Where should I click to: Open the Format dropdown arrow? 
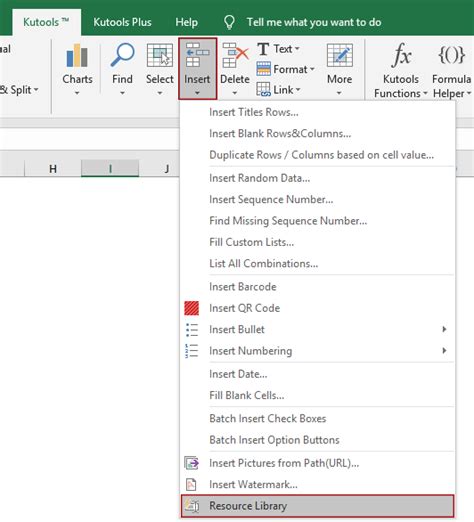click(x=312, y=69)
